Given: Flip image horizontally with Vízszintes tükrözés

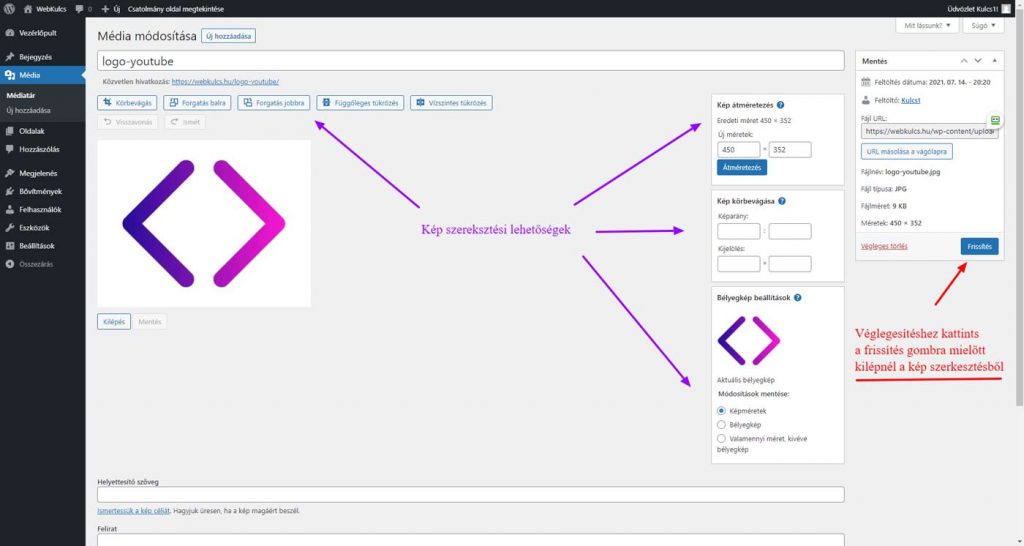Looking at the screenshot, I should click(x=451, y=102).
